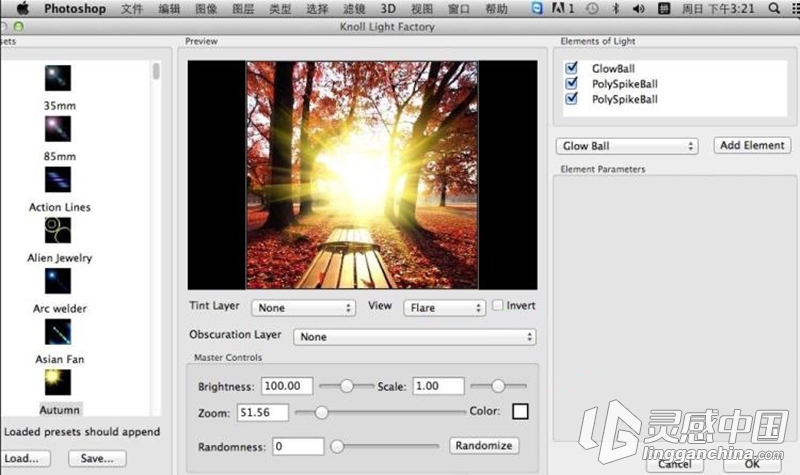800x475 pixels.
Task: Open the 滤镜 menu
Action: coord(354,8)
